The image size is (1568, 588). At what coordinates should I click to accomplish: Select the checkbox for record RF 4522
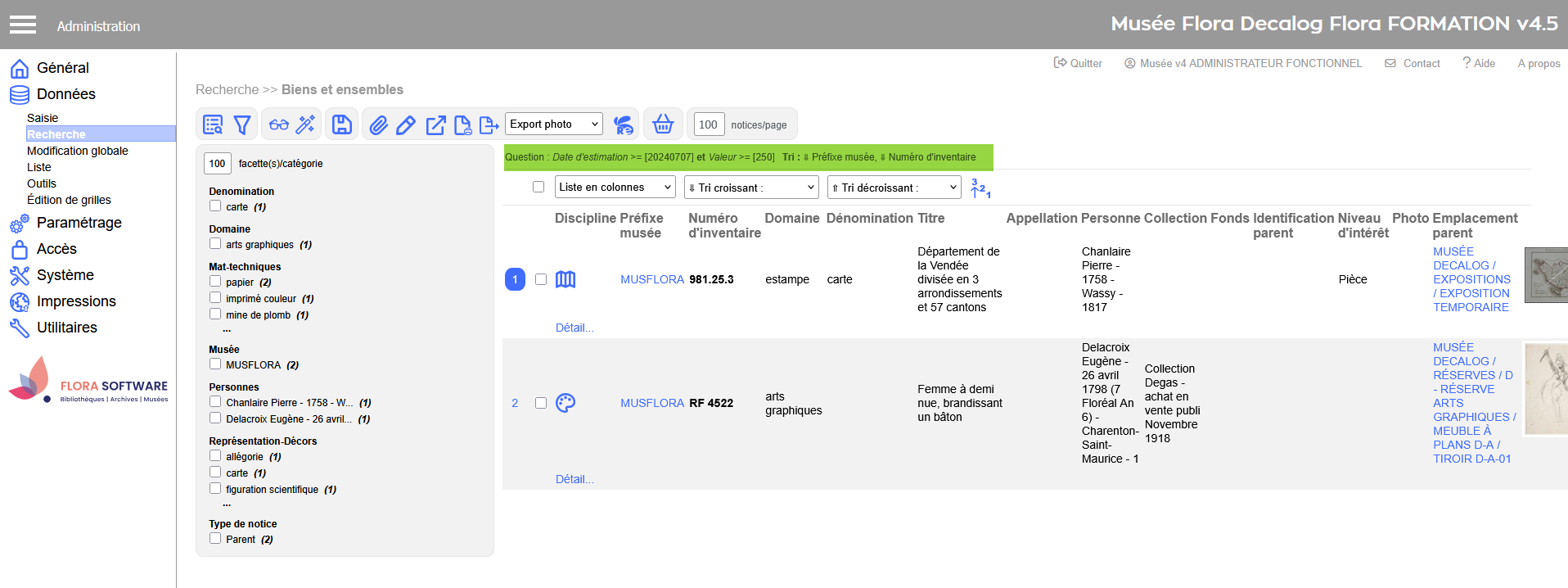(541, 403)
